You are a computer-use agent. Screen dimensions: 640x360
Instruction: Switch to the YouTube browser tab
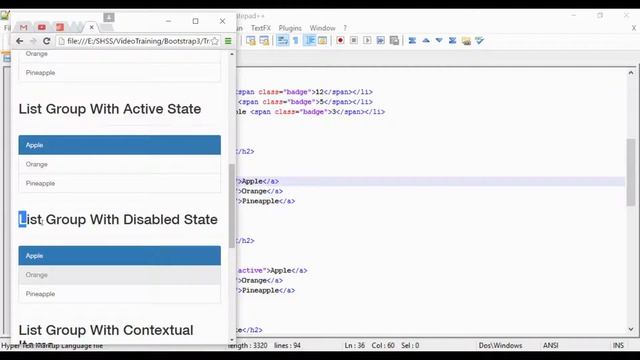coord(42,27)
